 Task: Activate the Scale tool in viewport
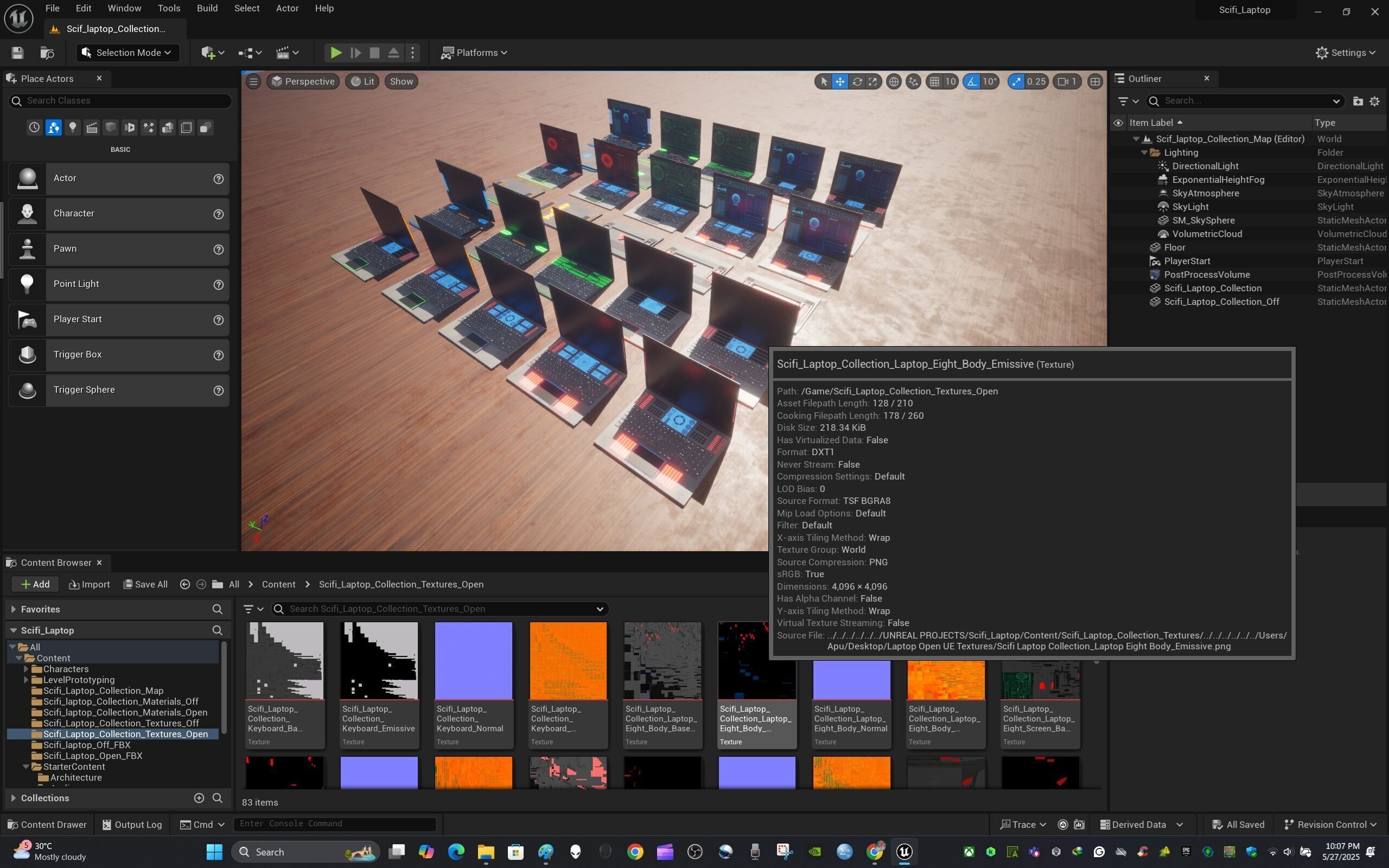point(872,81)
